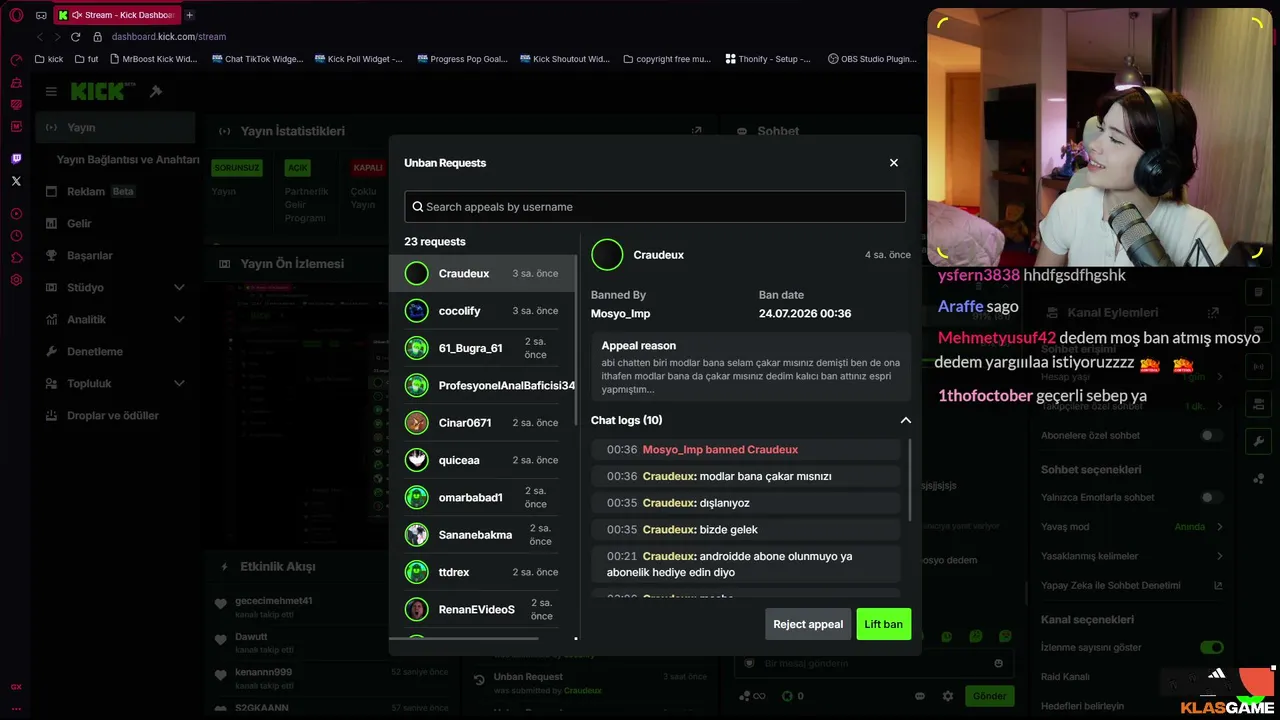Reload the page with the refresh icon
The width and height of the screenshot is (1280, 720).
pos(75,37)
